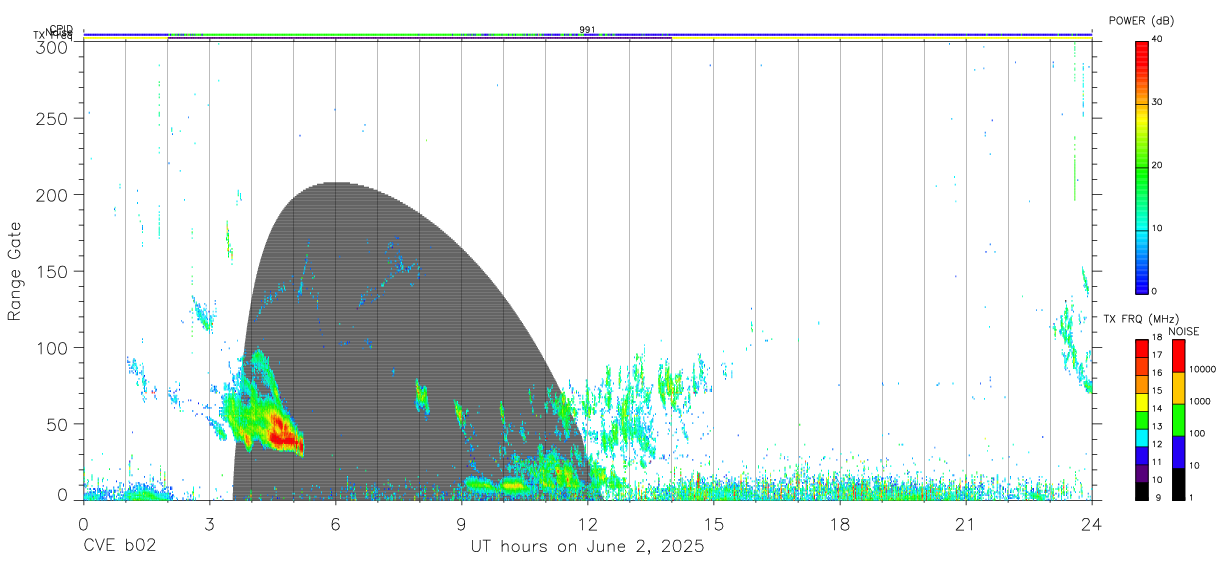Select the 3 tick on UT hours axis

click(x=209, y=523)
